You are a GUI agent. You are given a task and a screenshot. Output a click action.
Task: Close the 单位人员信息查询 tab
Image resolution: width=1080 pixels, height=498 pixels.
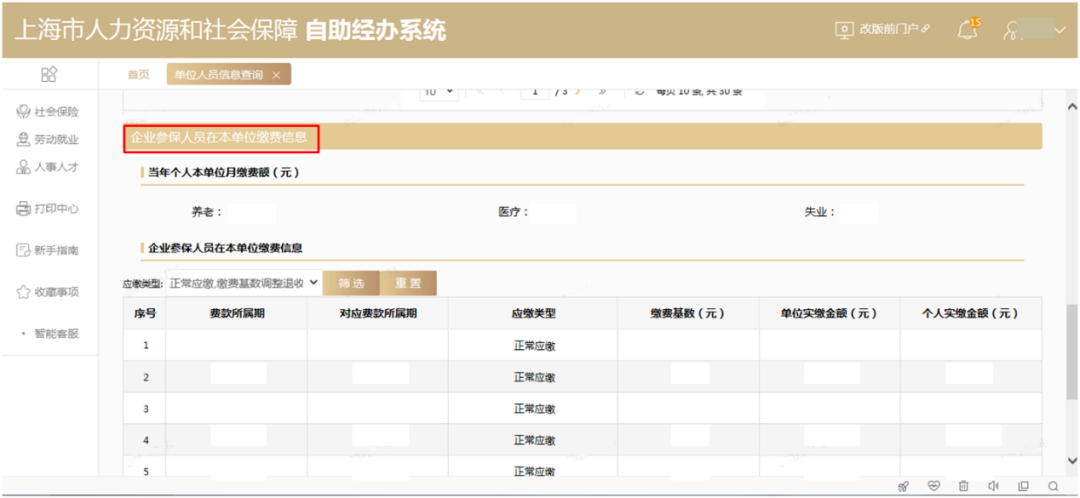click(x=276, y=75)
